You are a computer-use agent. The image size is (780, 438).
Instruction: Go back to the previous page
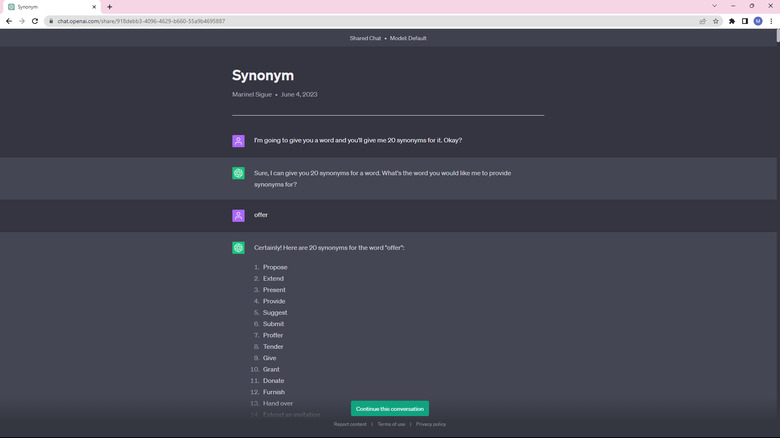[8, 21]
